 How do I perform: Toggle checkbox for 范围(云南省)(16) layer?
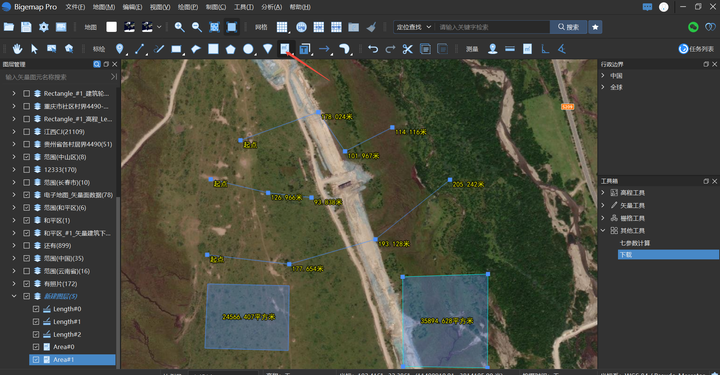pyautogui.click(x=27, y=271)
